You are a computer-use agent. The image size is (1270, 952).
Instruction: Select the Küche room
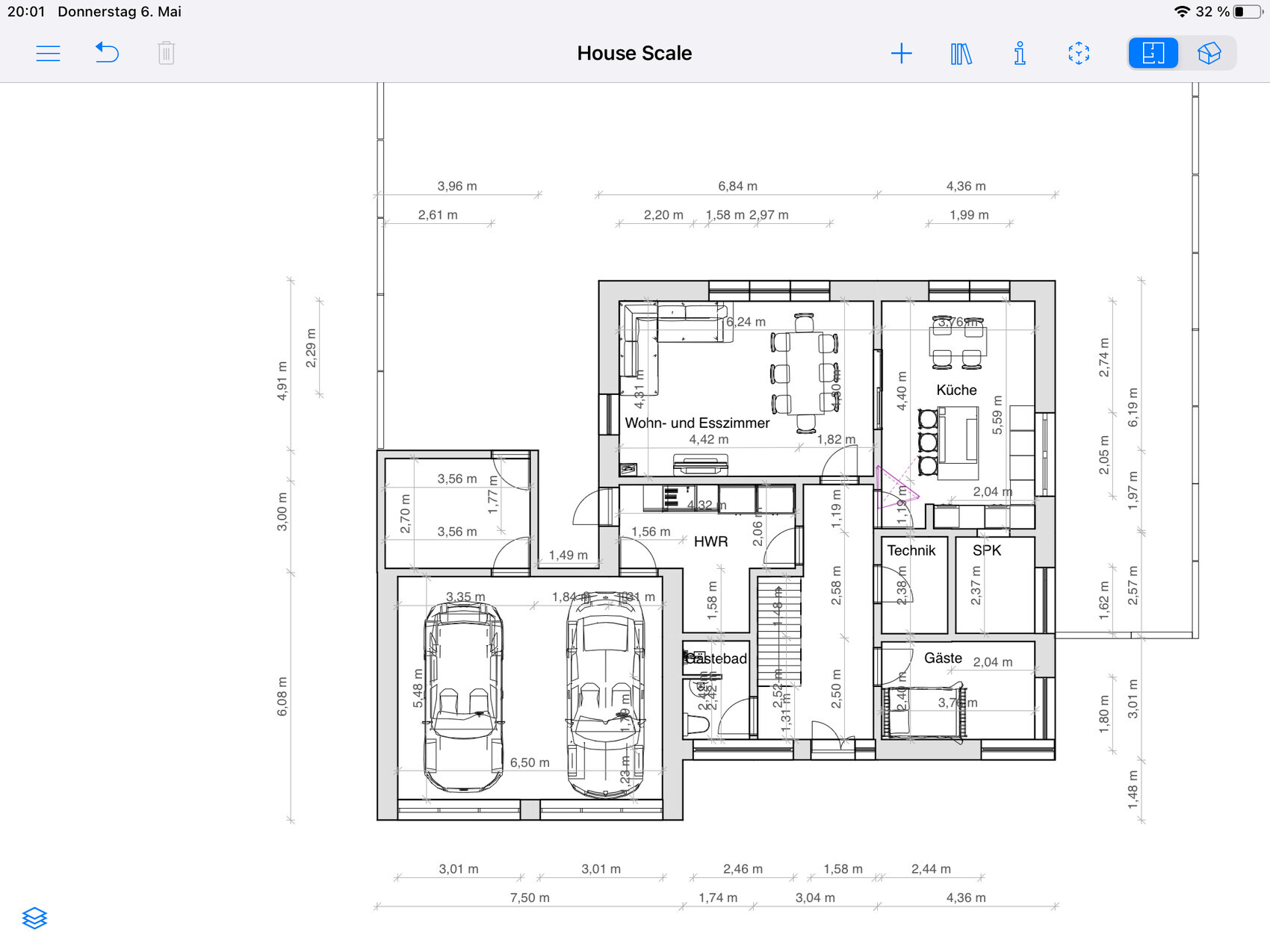coord(957,390)
